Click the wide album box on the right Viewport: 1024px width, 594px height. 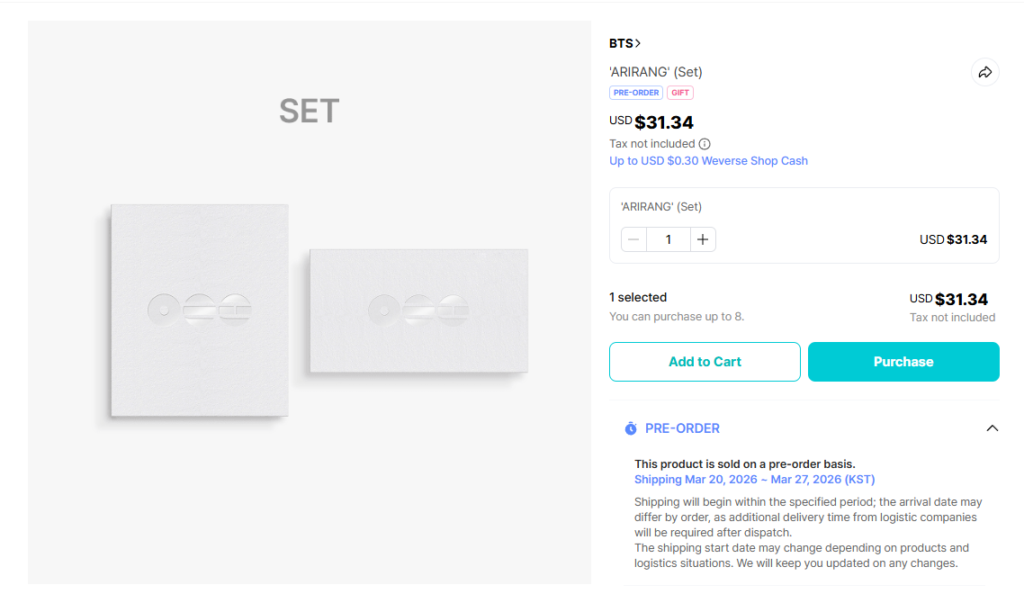pos(419,310)
